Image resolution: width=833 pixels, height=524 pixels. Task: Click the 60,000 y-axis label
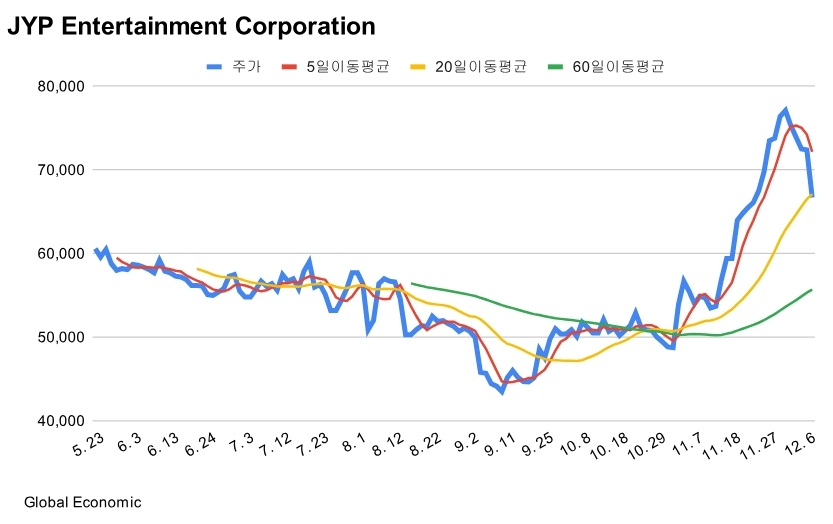point(61,253)
